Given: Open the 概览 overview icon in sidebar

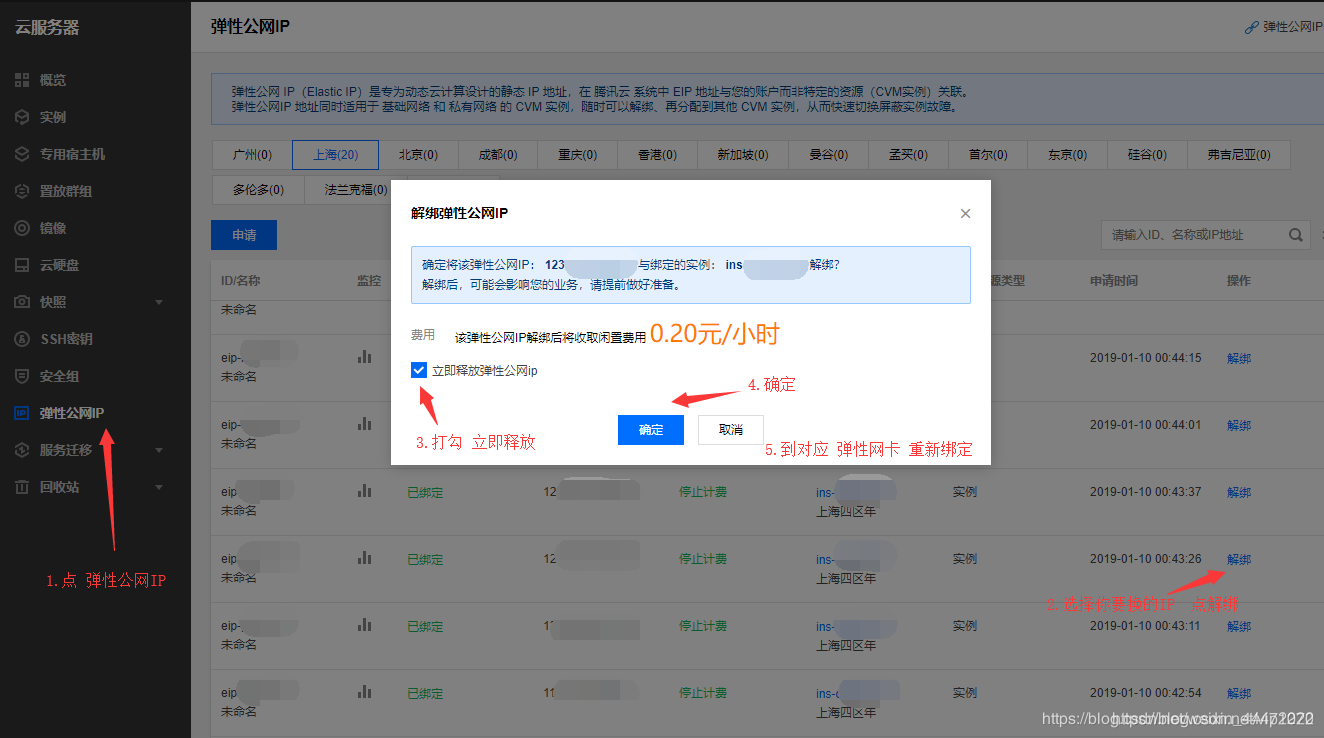Looking at the screenshot, I should click(x=22, y=80).
